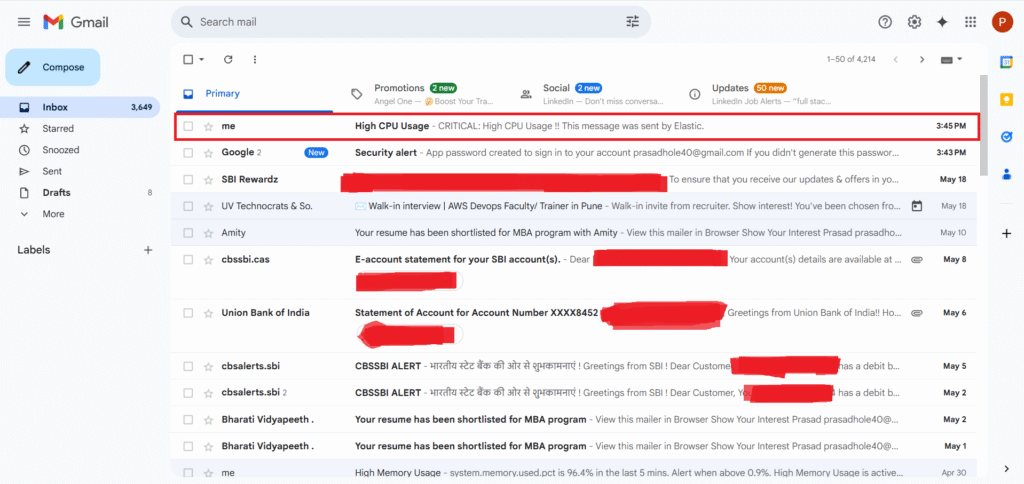Switch to the Social tab
This screenshot has width=1024, height=484.
(591, 93)
